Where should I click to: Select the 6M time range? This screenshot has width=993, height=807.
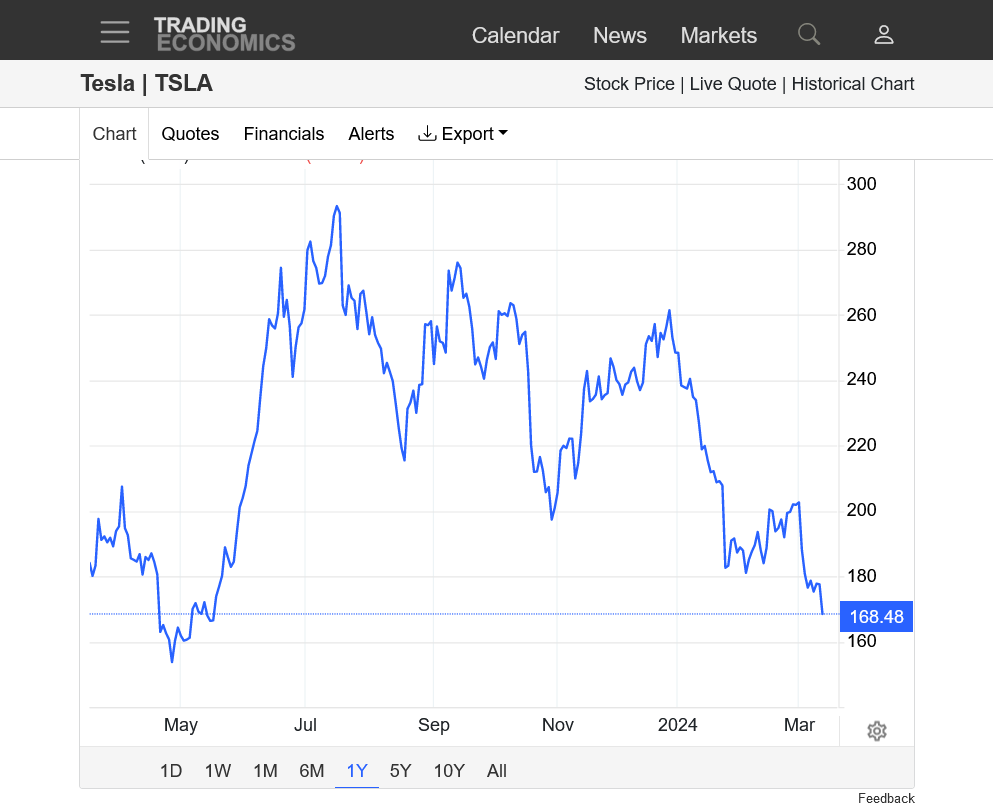click(x=312, y=771)
